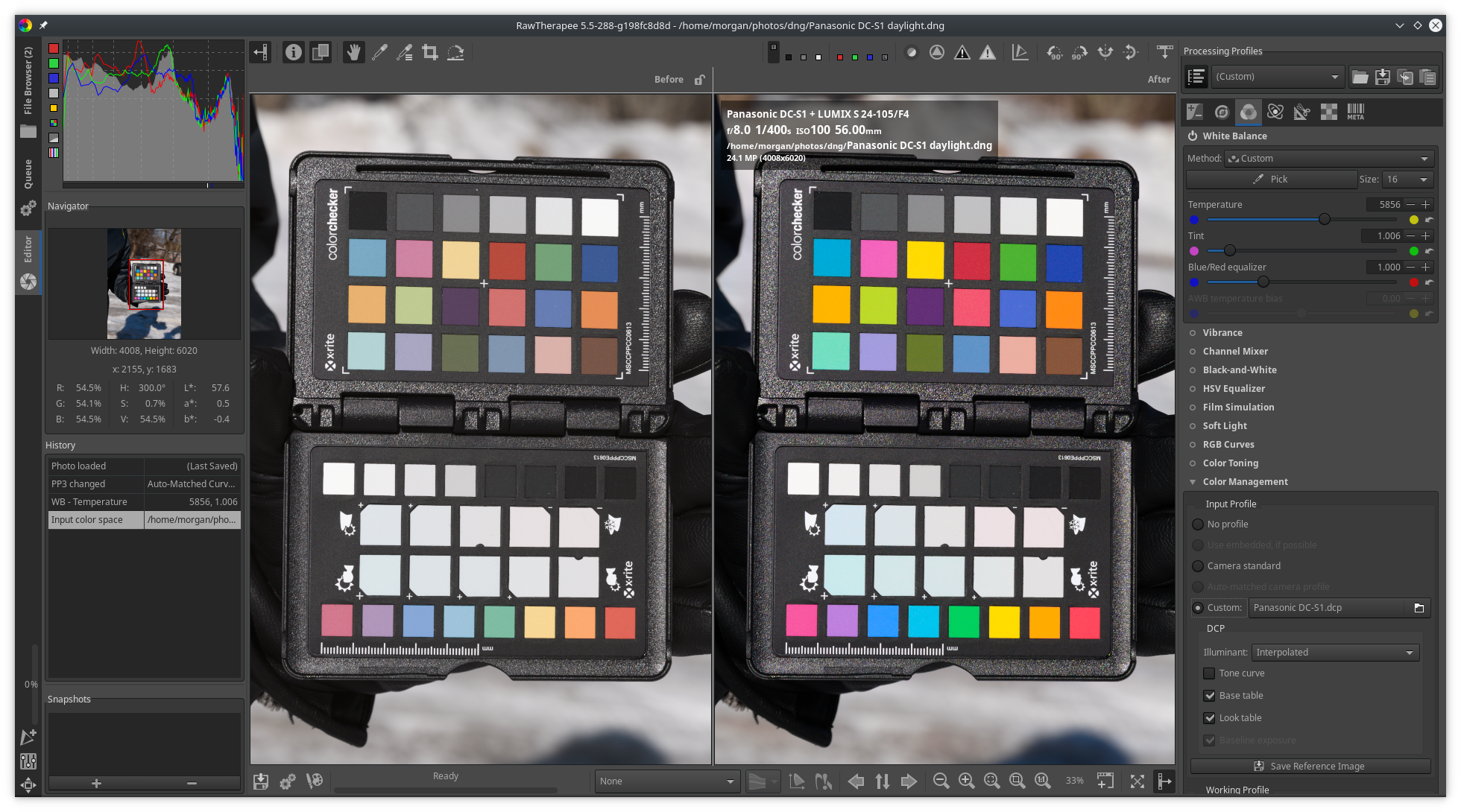Rotate the image 90 degrees right
The image size is (1461, 812).
tap(1079, 52)
